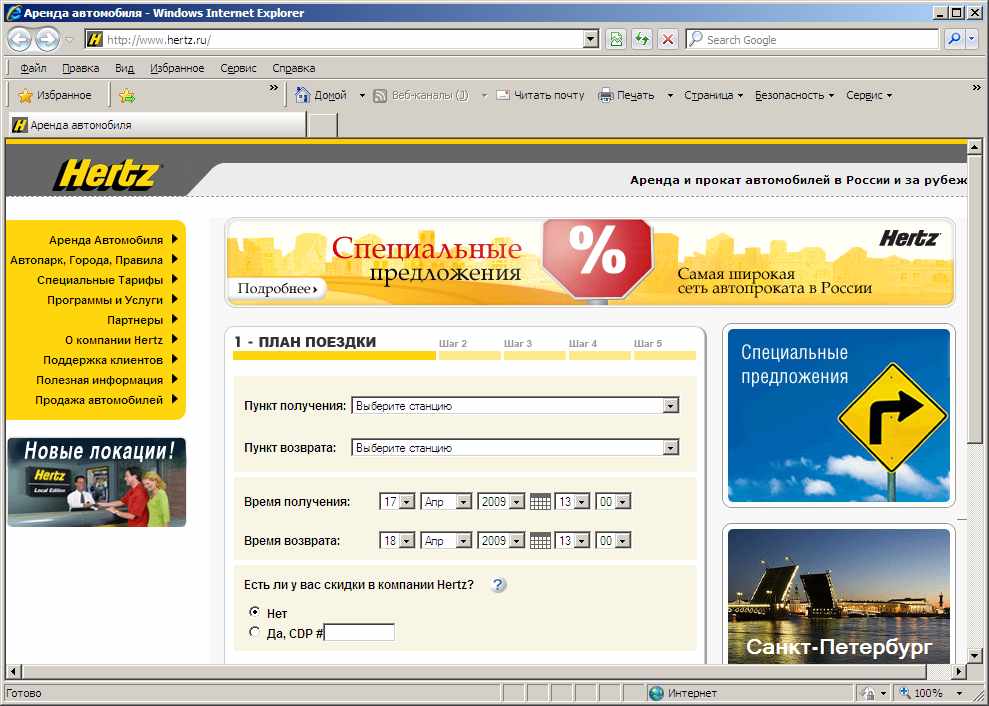Open the new blank tab button
This screenshot has height=706, width=989.
[323, 125]
